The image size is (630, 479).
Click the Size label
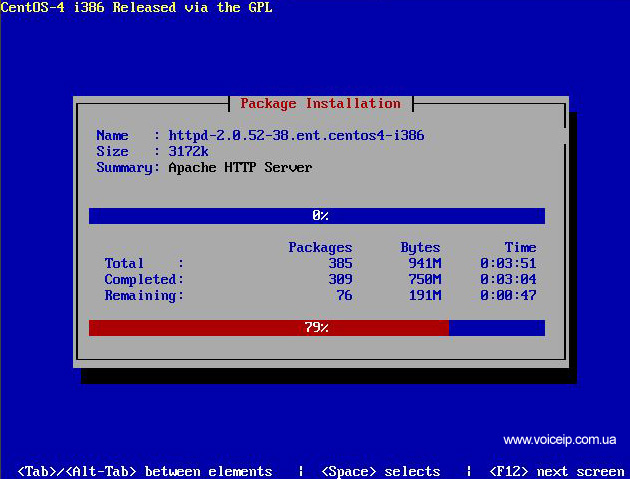click(112, 151)
